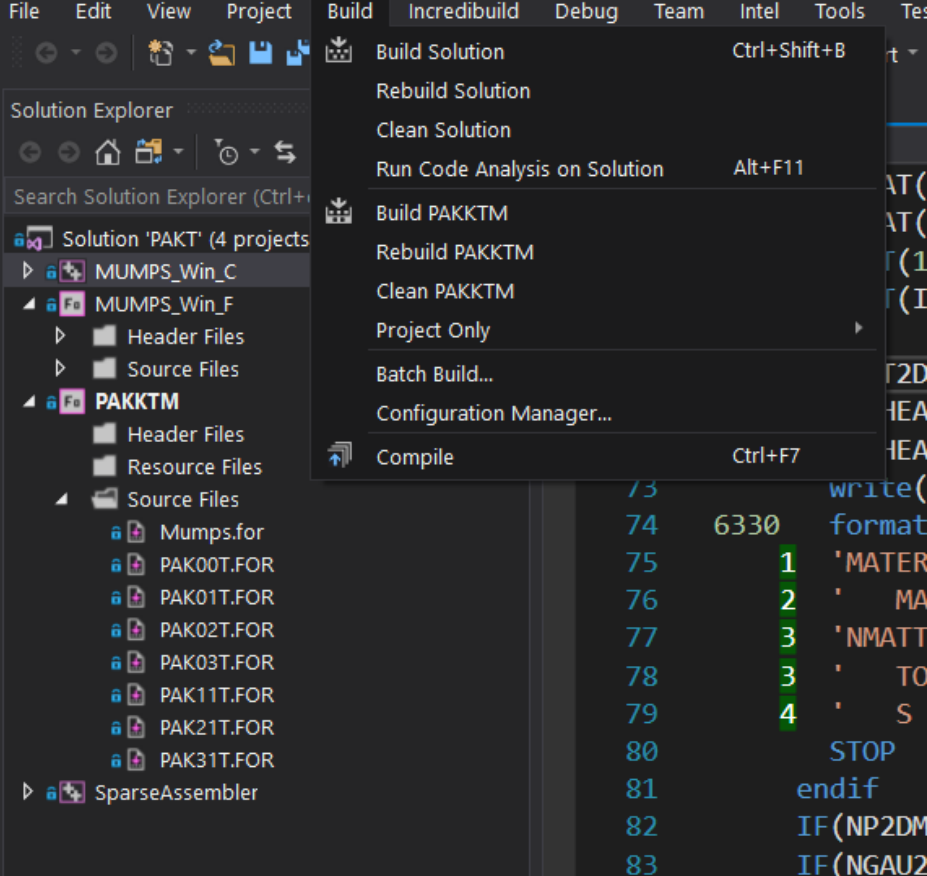Open the Project menu
This screenshot has width=927, height=876.
tap(259, 11)
